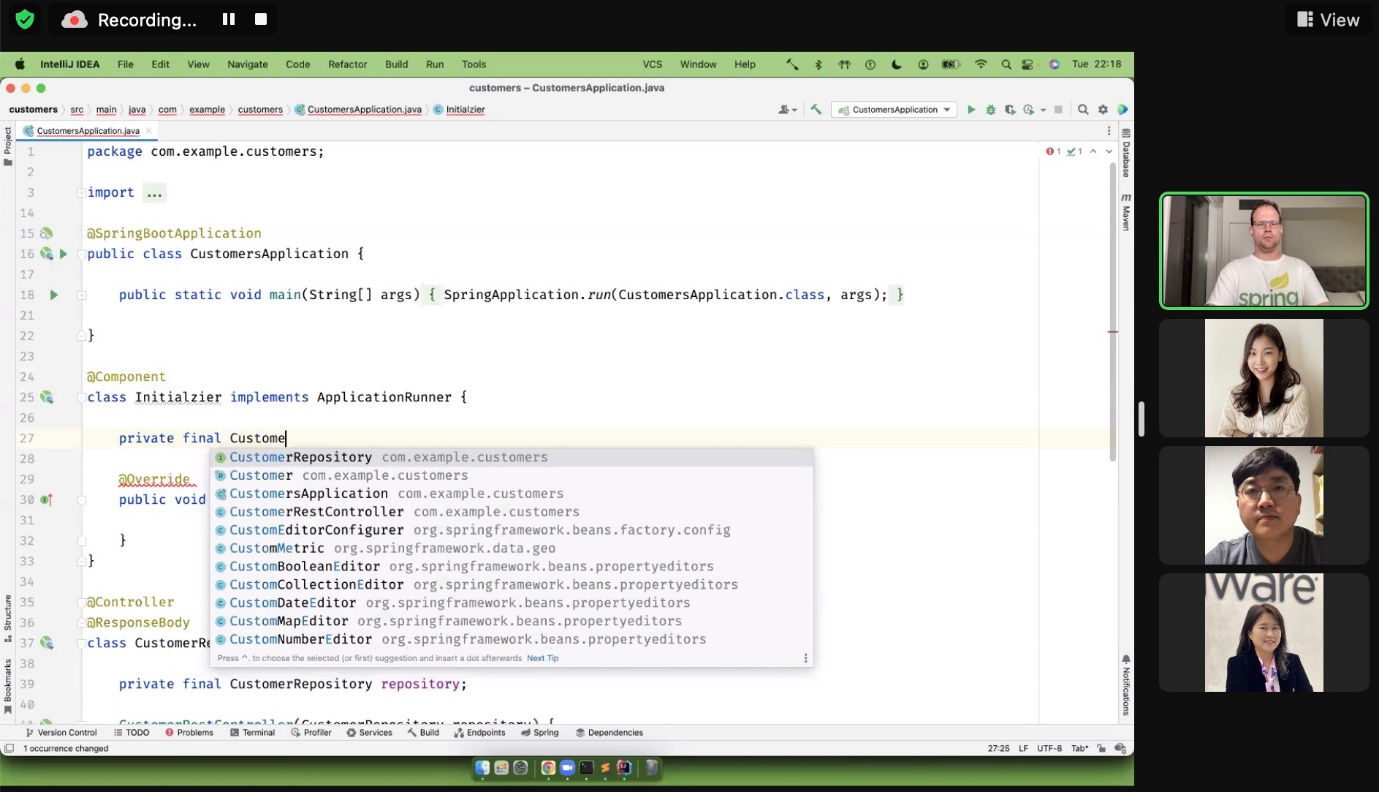Open the Project tool window stripe
The image size is (1379, 792).
click(8, 146)
